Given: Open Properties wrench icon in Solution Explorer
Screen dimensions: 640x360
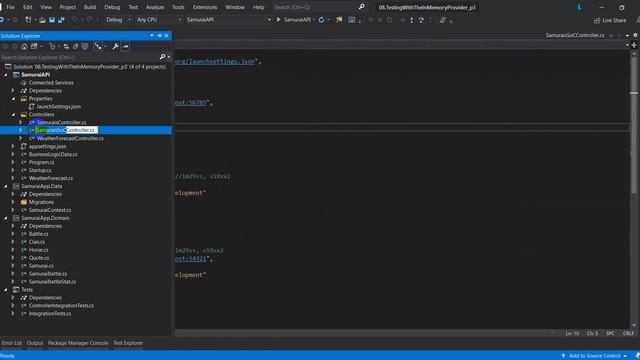Looking at the screenshot, I should [116, 47].
